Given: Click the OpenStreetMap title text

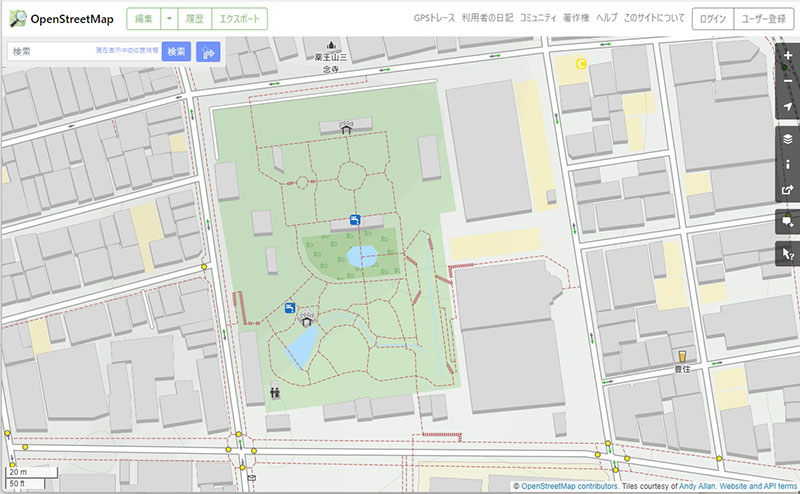Looking at the screenshot, I should [72, 19].
